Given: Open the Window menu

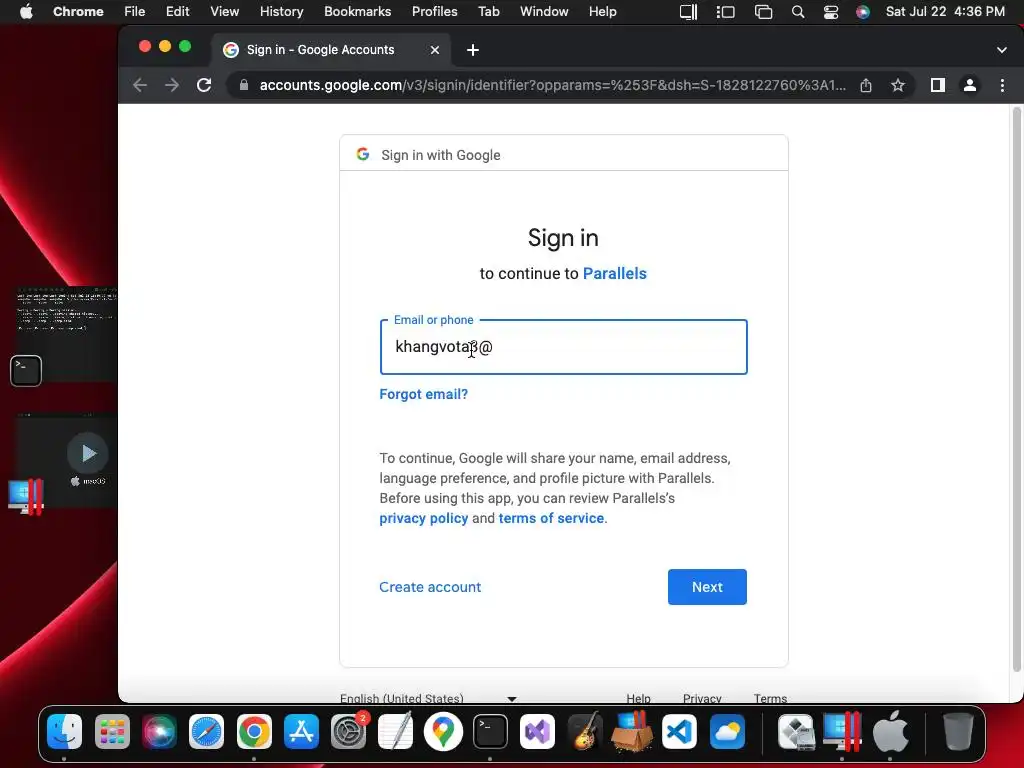Looking at the screenshot, I should point(544,12).
